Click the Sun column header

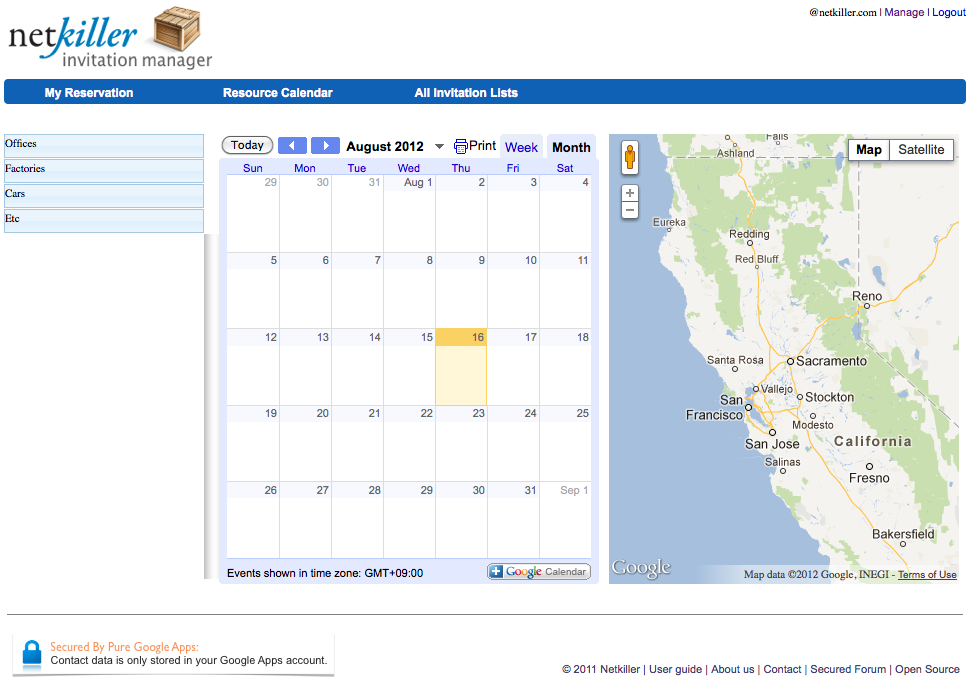tap(253, 168)
